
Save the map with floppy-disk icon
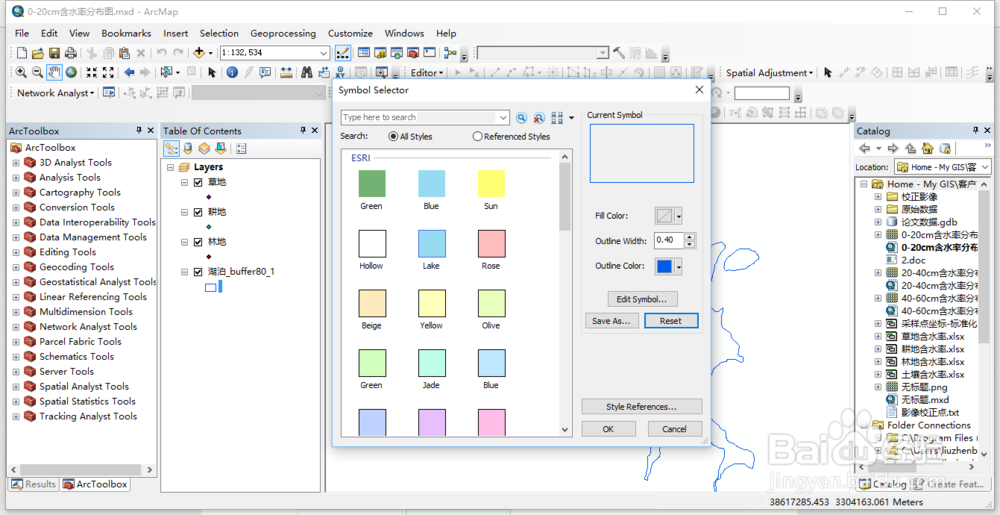coord(54,53)
